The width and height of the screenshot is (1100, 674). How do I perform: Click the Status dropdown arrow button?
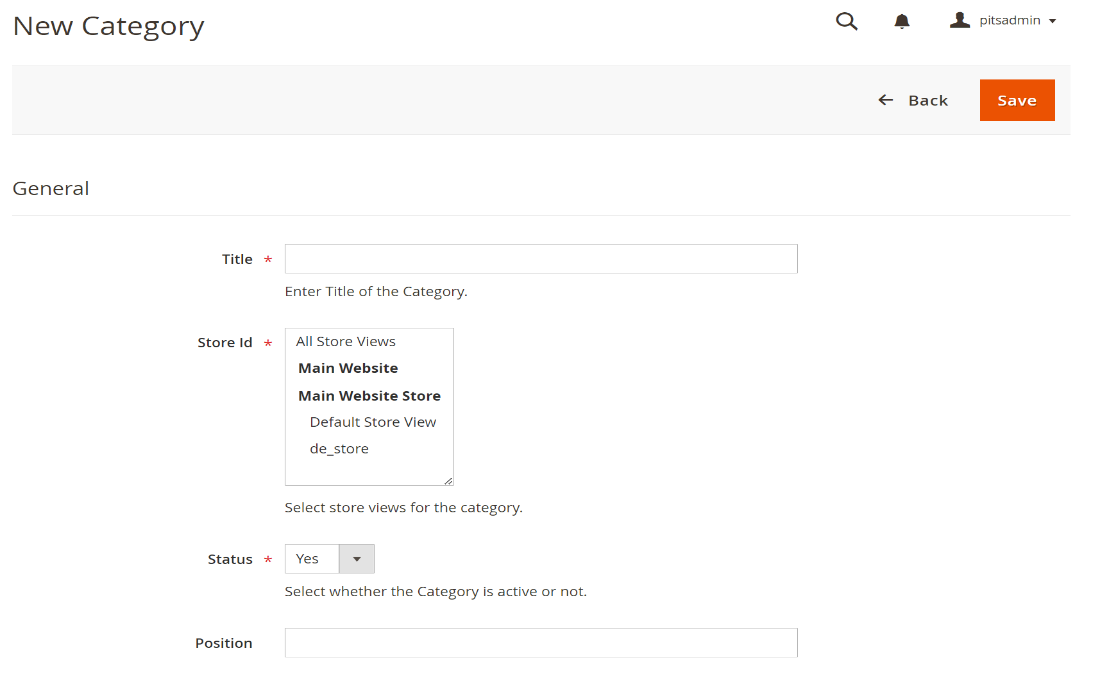pyautogui.click(x=357, y=559)
